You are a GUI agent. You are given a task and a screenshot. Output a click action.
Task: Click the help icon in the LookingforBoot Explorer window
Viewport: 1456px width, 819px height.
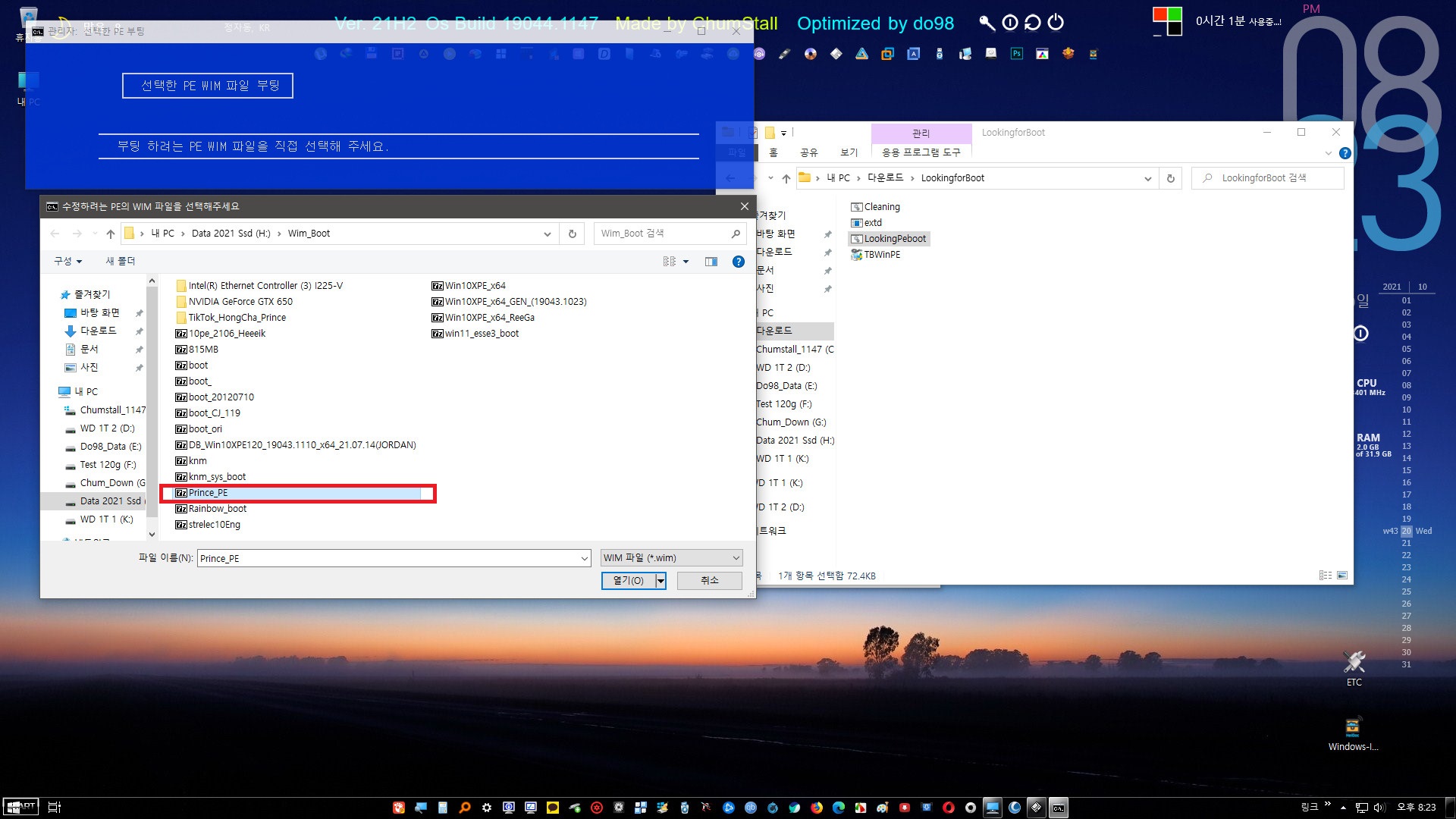point(1345,153)
